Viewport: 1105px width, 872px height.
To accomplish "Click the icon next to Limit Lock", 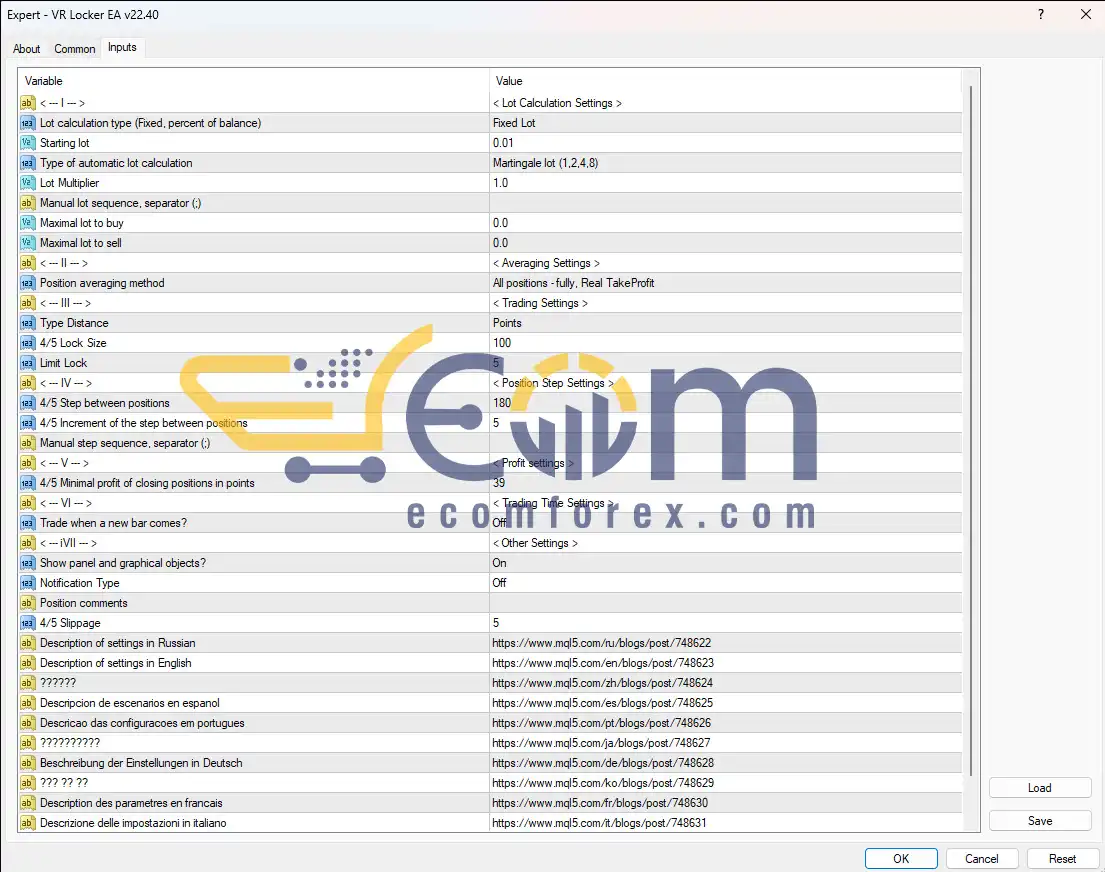I will point(27,363).
